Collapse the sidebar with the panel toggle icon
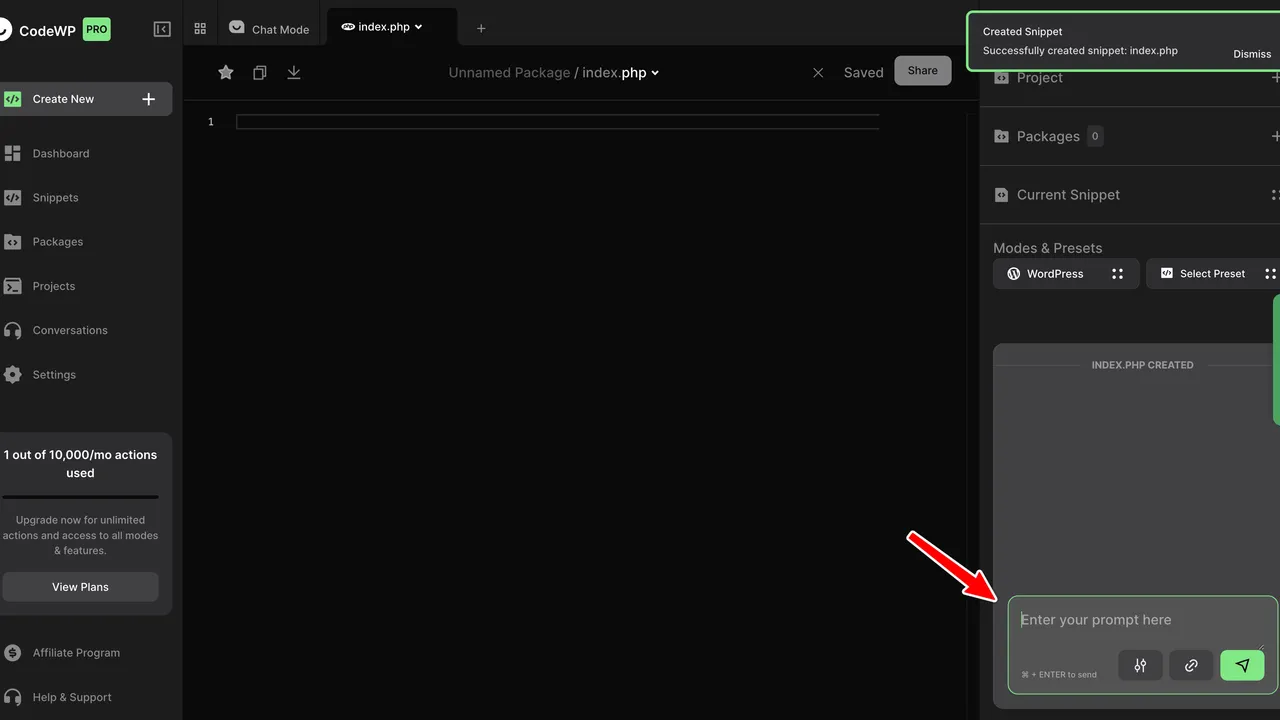 (162, 29)
